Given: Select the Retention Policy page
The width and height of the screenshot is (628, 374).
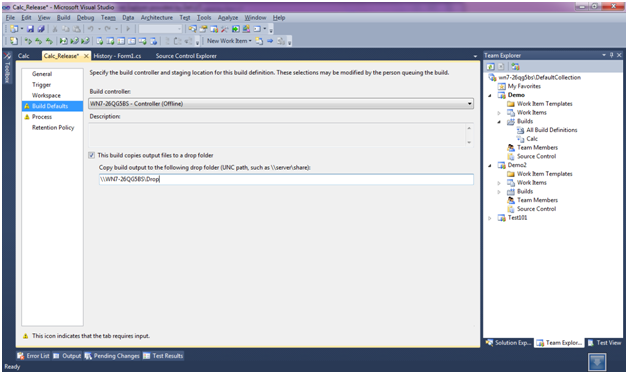Looking at the screenshot, I should tap(52, 128).
